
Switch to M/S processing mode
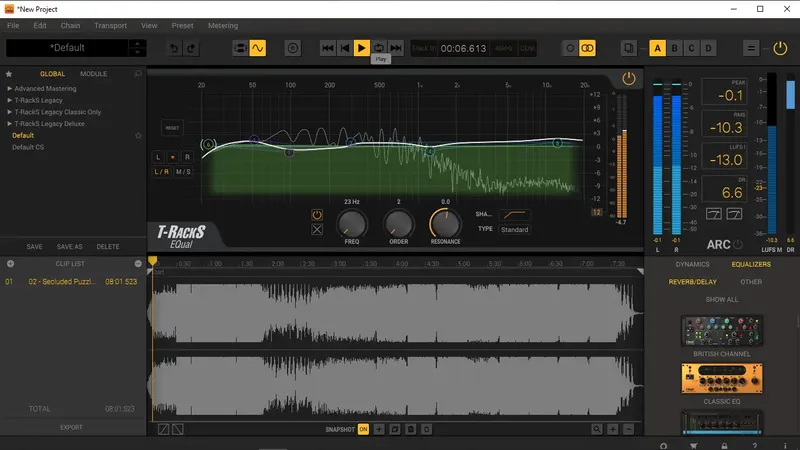[183, 172]
